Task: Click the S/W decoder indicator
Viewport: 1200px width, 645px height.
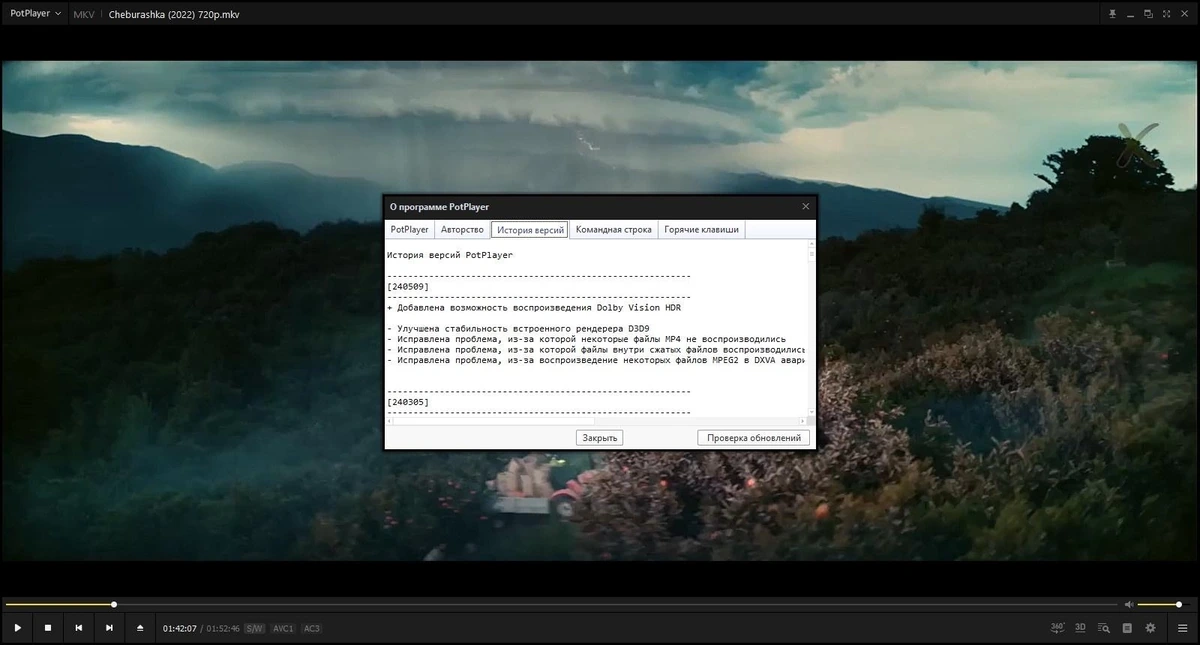Action: 254,628
